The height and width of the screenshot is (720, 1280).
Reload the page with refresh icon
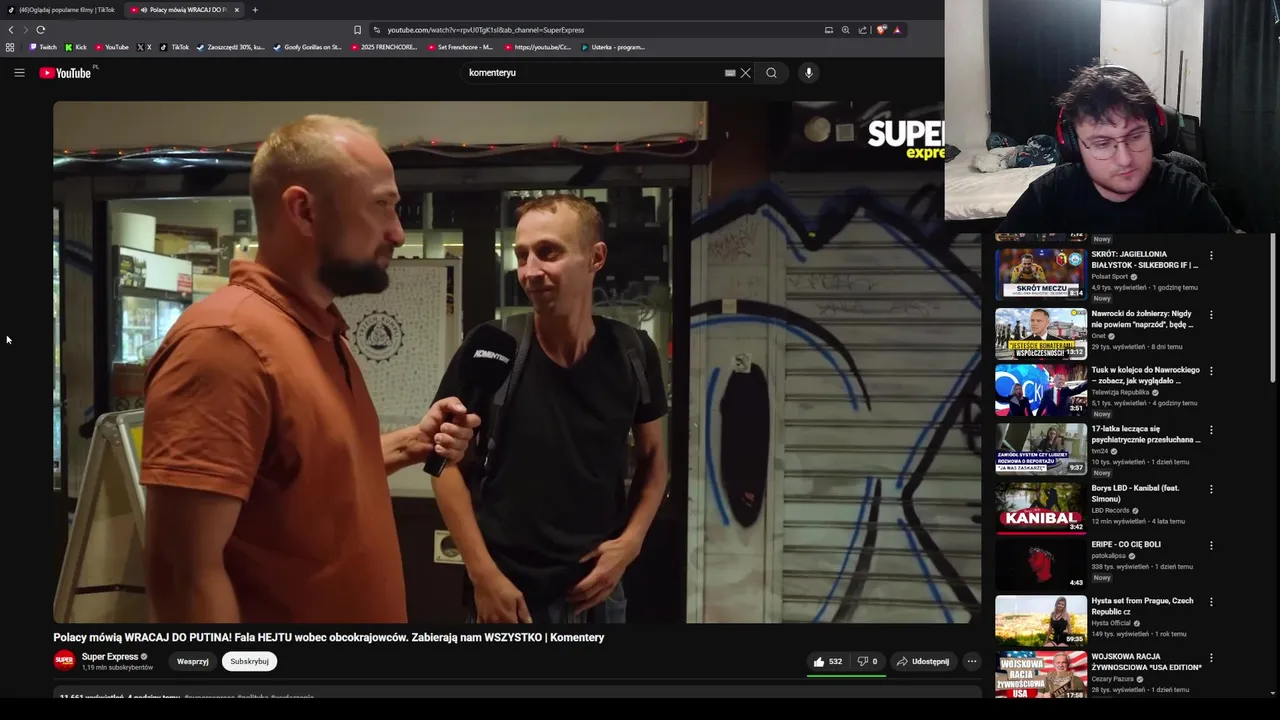pyautogui.click(x=40, y=30)
